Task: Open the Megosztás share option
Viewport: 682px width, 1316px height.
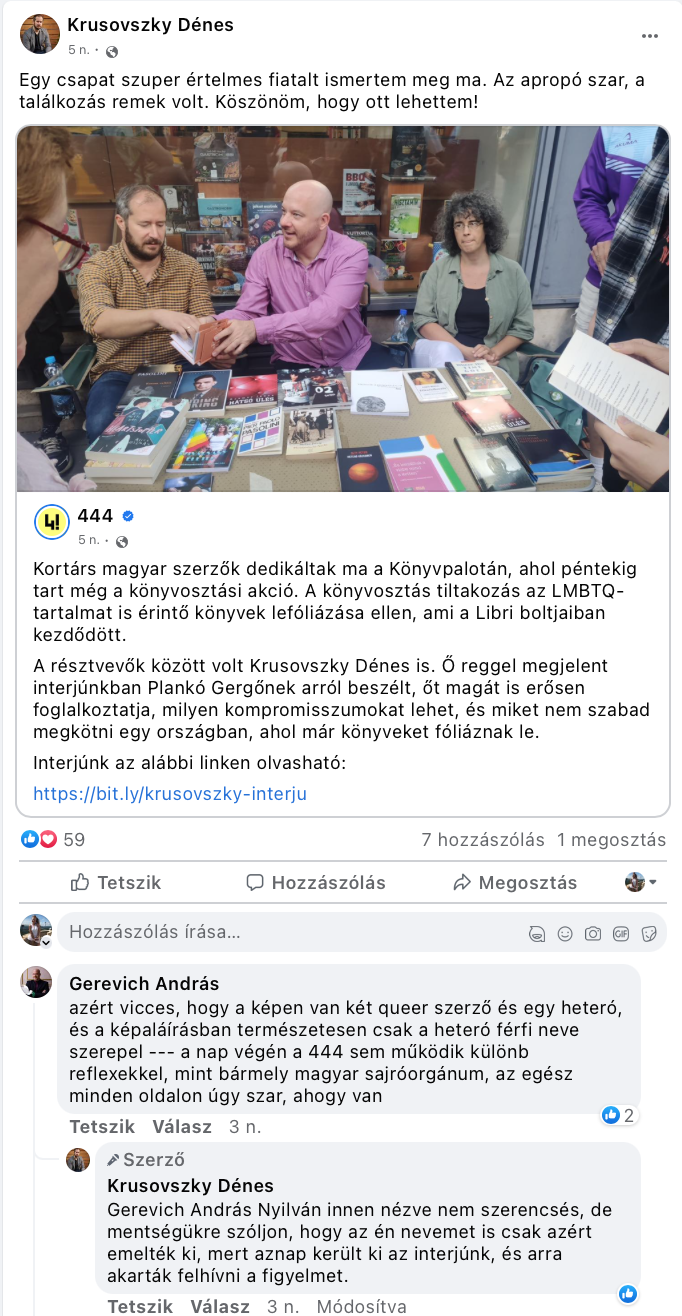Action: tap(515, 883)
